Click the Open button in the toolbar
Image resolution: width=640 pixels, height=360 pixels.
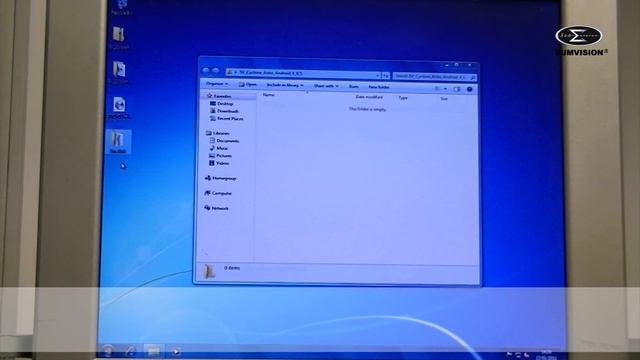248,84
